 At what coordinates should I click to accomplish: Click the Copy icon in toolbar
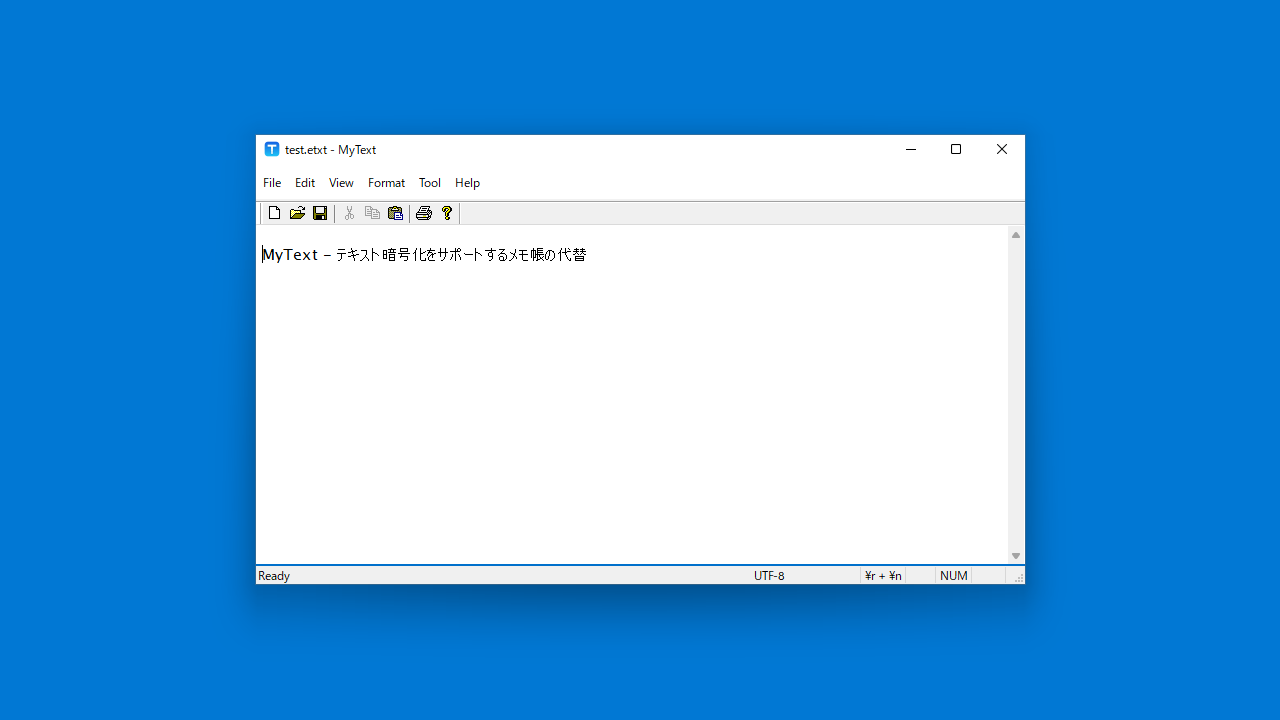(372, 213)
